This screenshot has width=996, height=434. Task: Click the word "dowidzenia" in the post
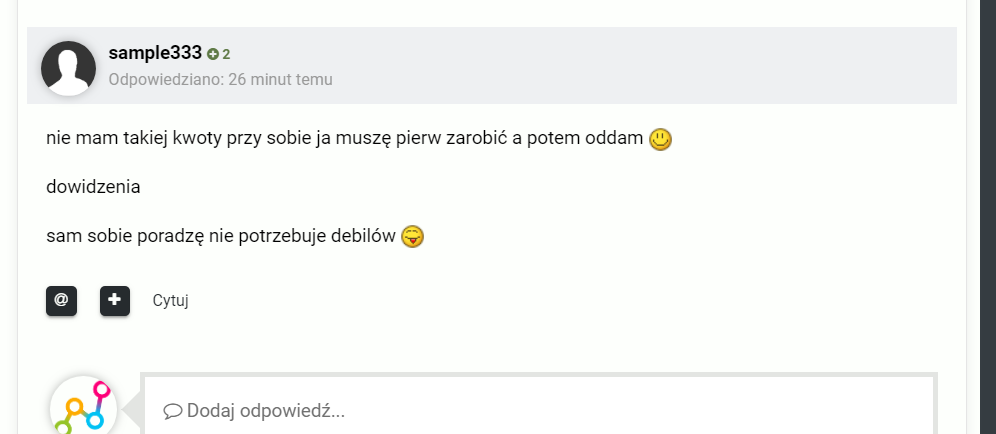[93, 187]
